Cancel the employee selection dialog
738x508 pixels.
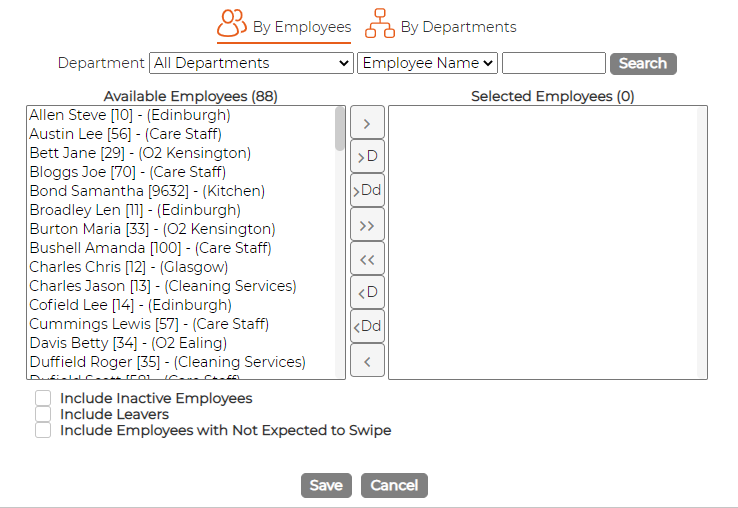click(394, 485)
